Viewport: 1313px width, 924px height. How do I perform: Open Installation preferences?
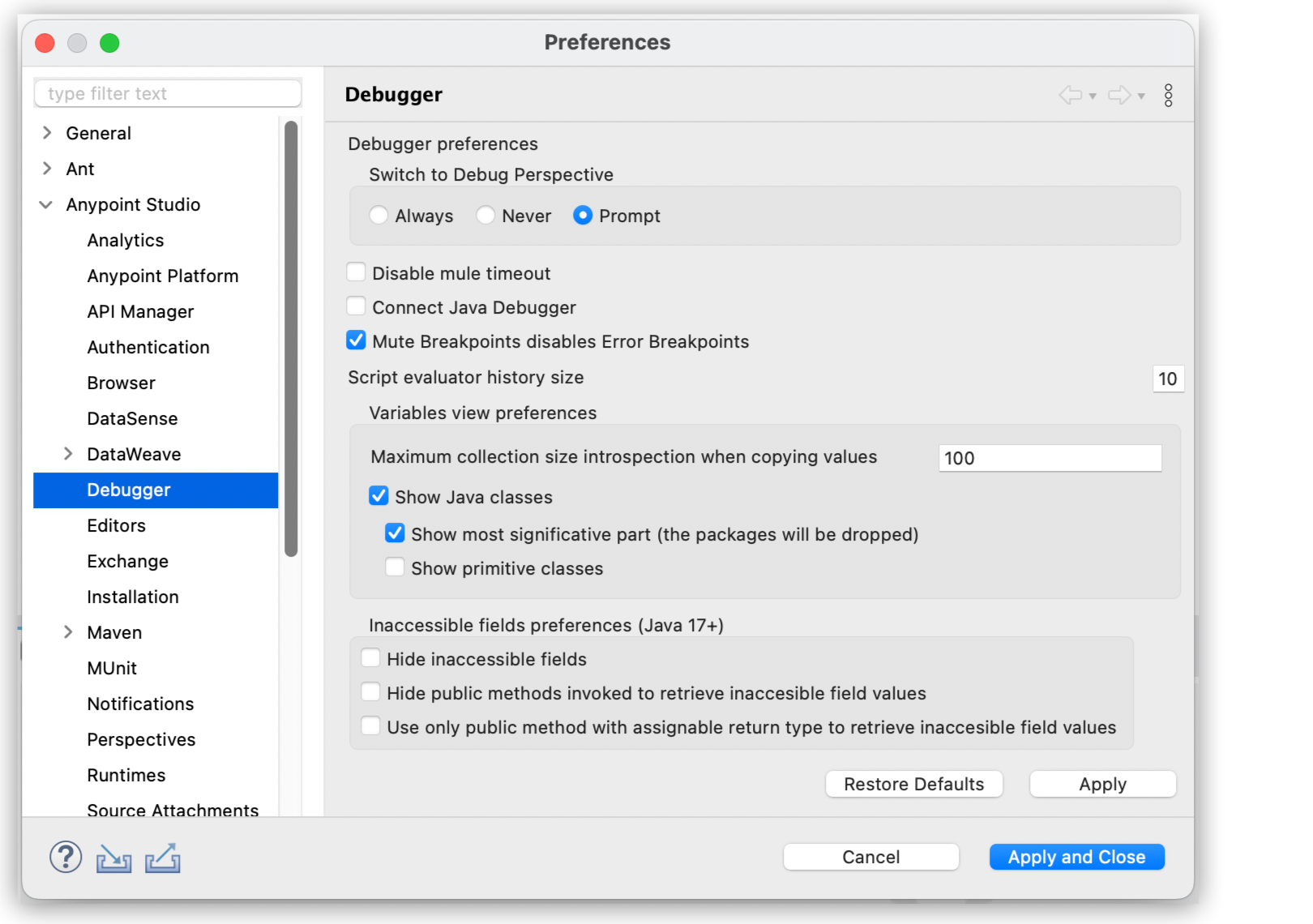point(133,597)
